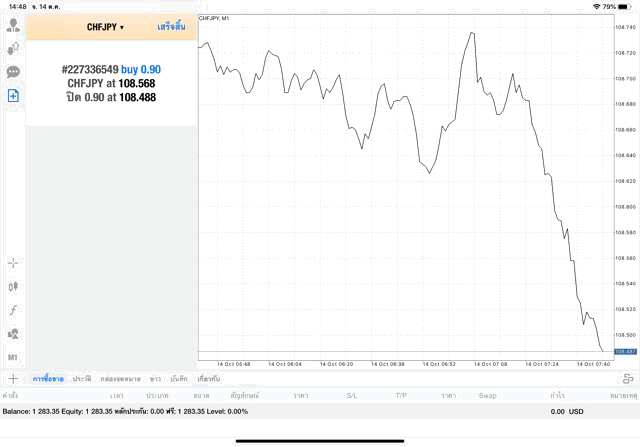
Task: Tap the current price marker on scale
Action: (624, 352)
